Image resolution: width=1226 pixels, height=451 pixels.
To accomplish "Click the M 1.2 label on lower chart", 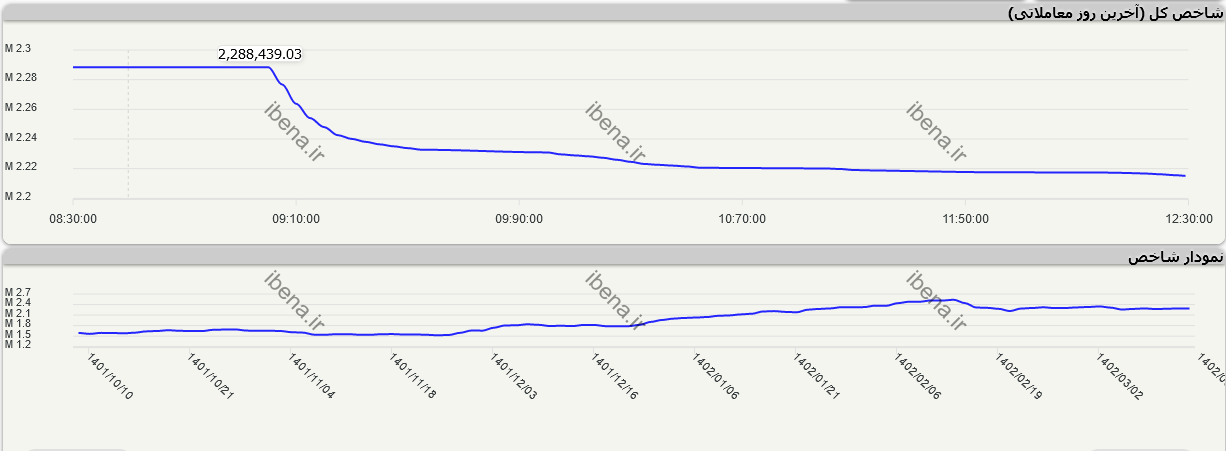I will click(18, 344).
